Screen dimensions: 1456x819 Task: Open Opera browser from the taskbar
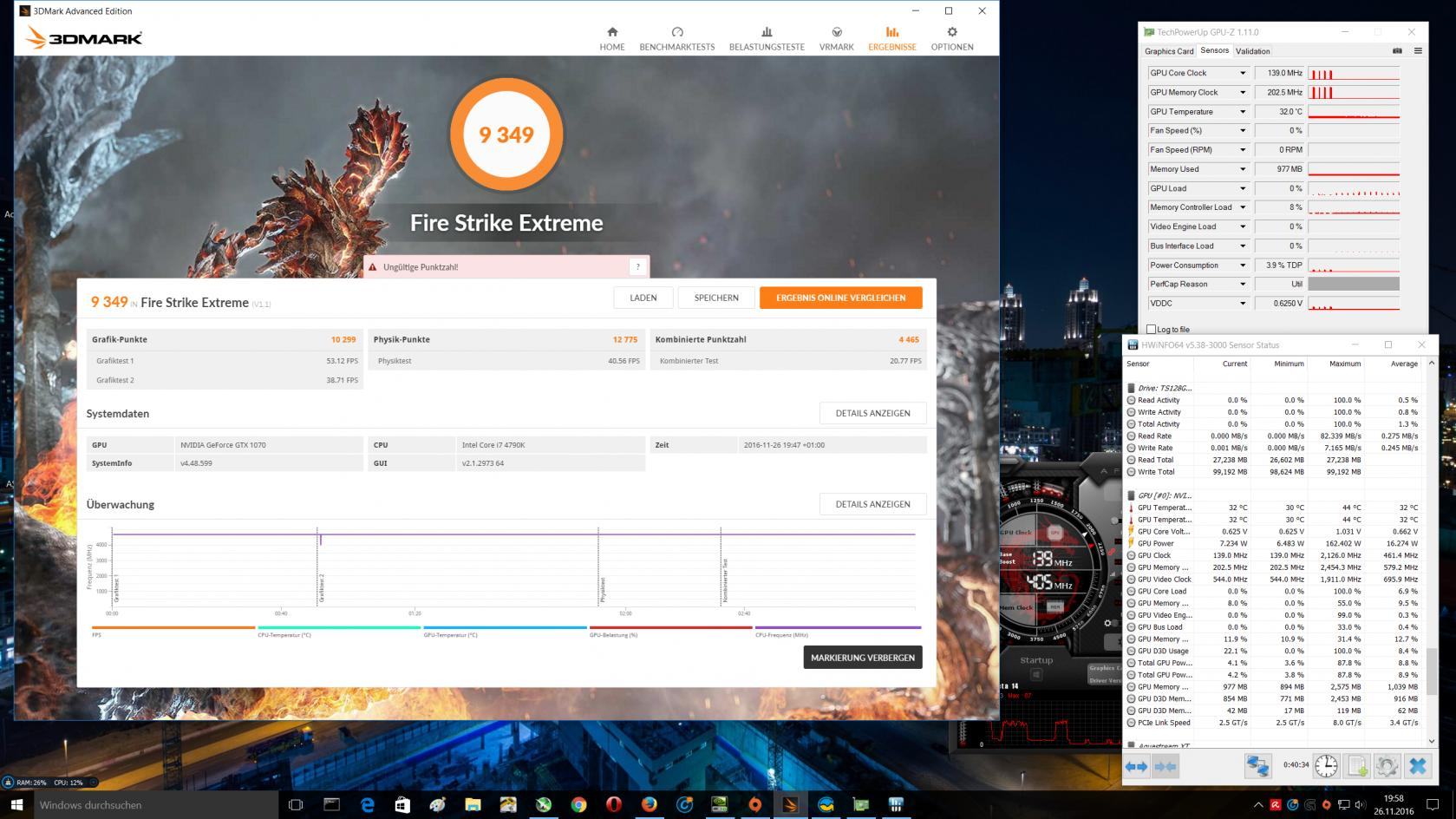(x=614, y=804)
